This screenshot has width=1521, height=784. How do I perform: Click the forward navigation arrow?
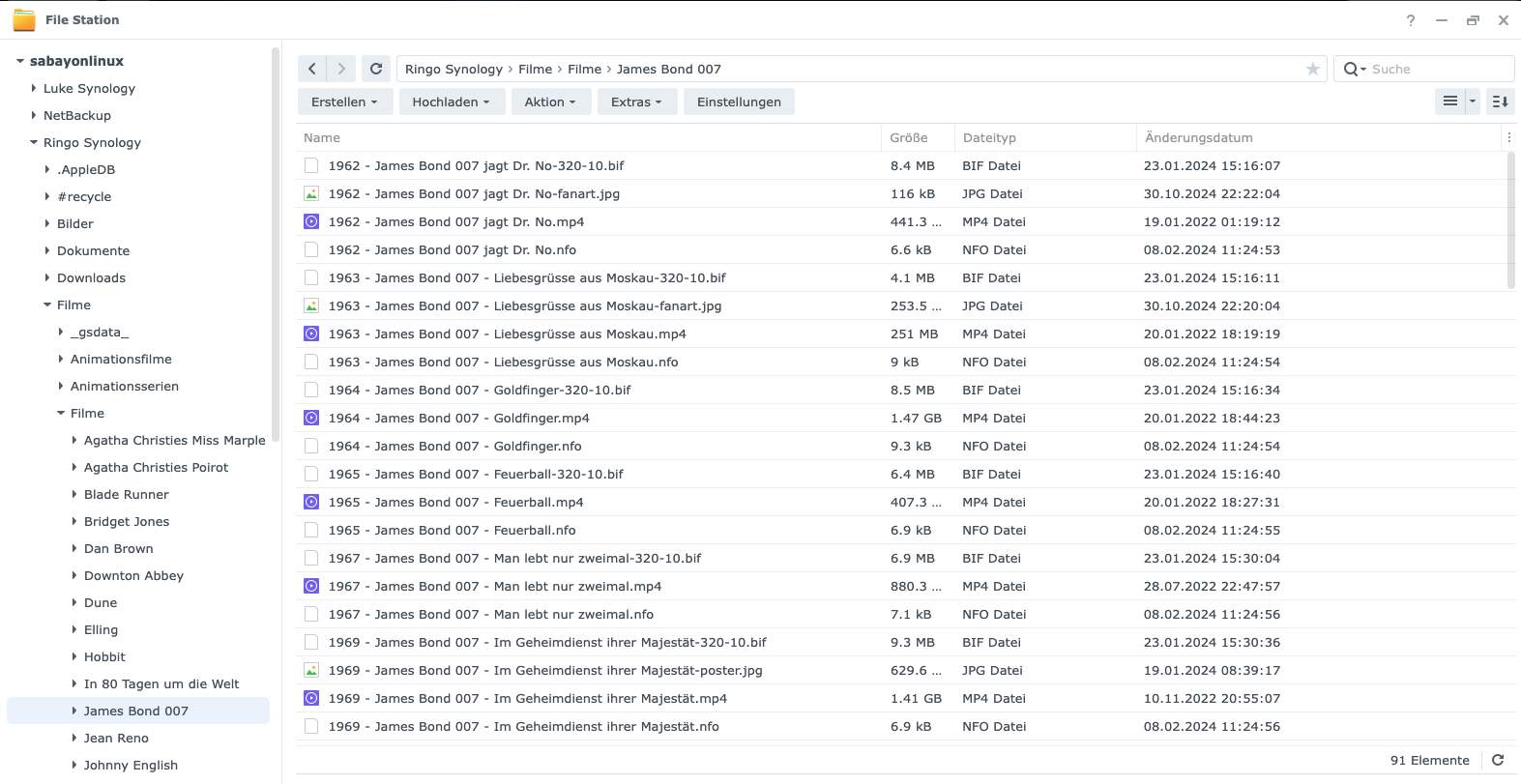[341, 69]
